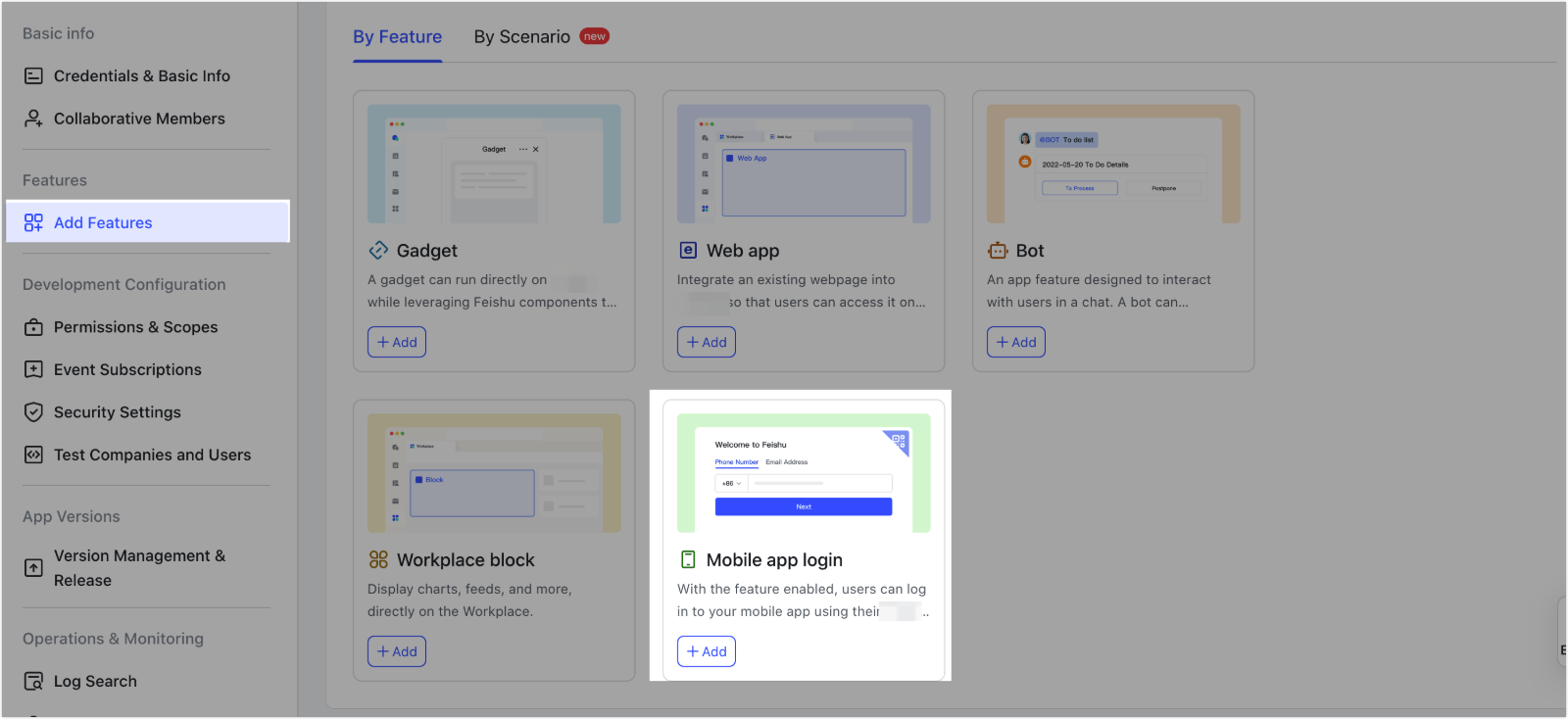The width and height of the screenshot is (1568, 719).
Task: Click the Gadget preview thumbnail
Action: (494, 164)
